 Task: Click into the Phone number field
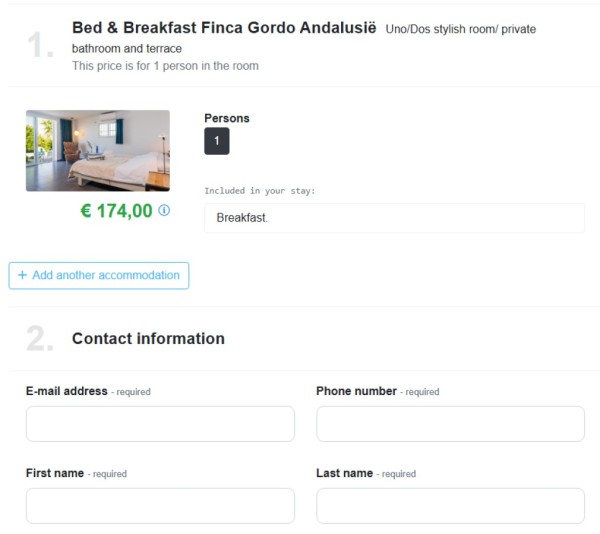(x=450, y=424)
